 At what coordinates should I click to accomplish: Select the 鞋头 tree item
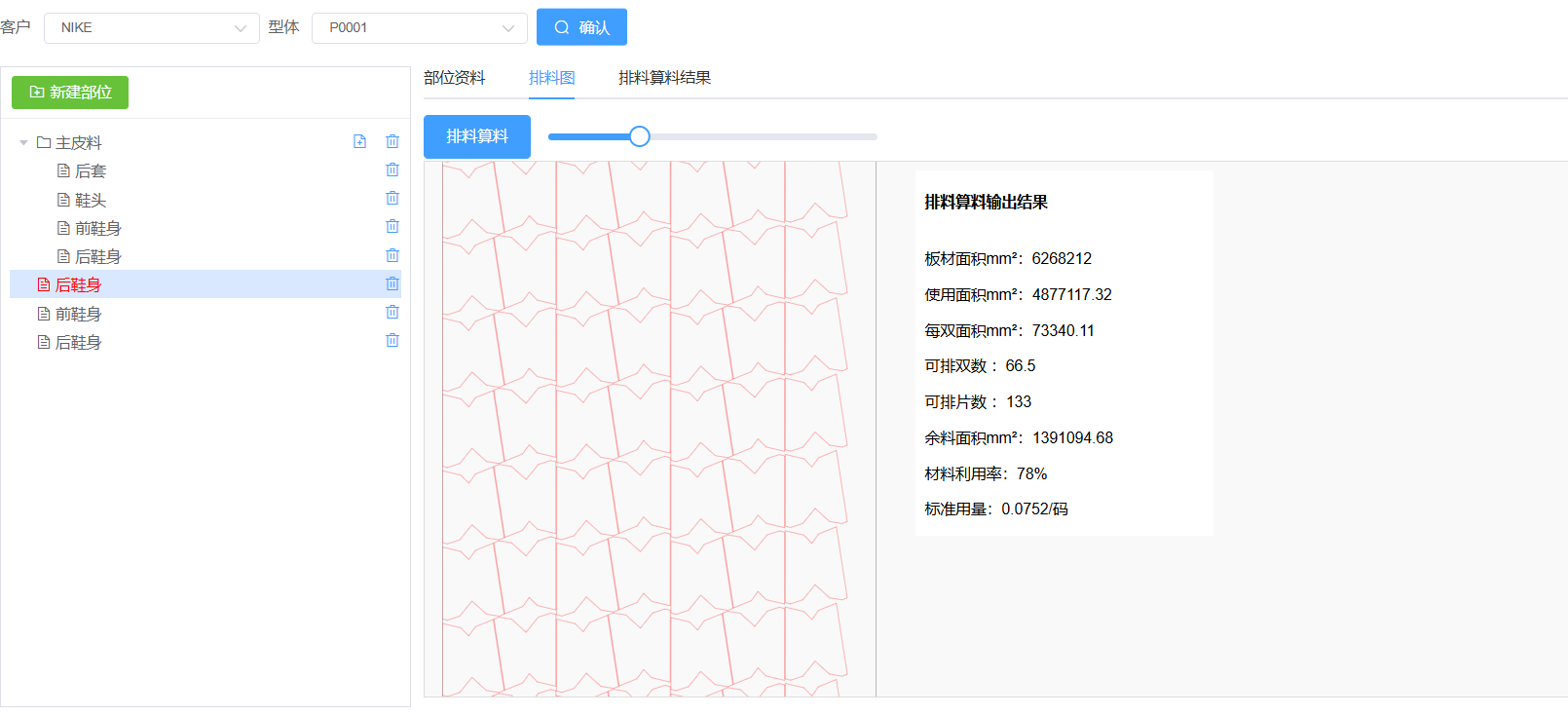(x=205, y=200)
